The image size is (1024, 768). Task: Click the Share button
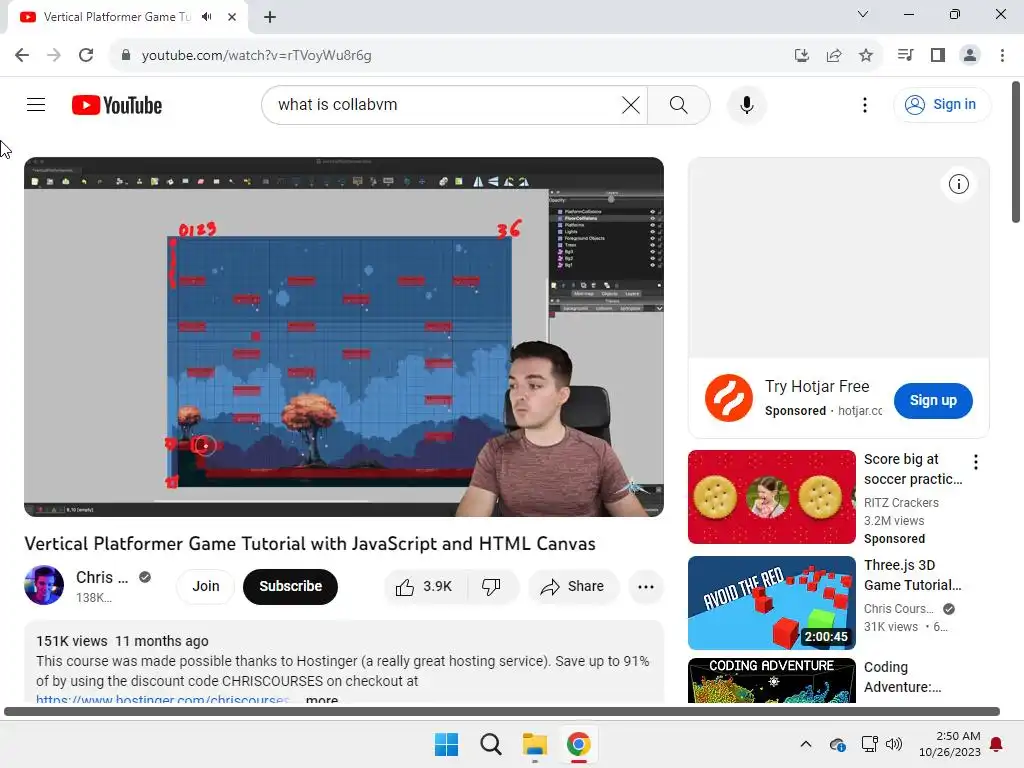[573, 586]
